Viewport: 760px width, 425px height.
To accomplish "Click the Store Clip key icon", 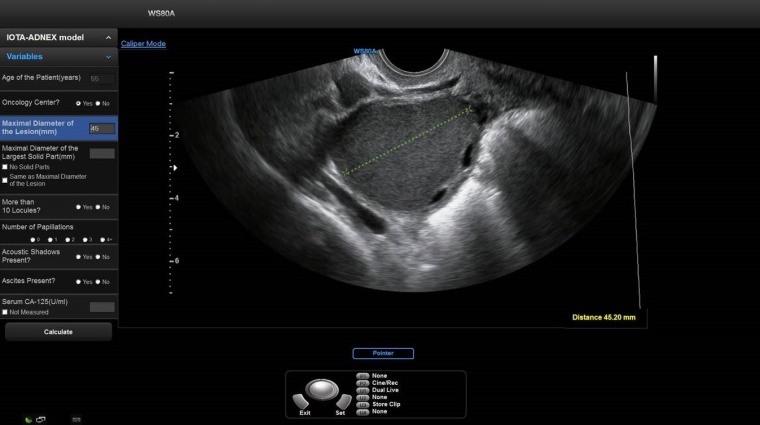I will [x=362, y=403].
